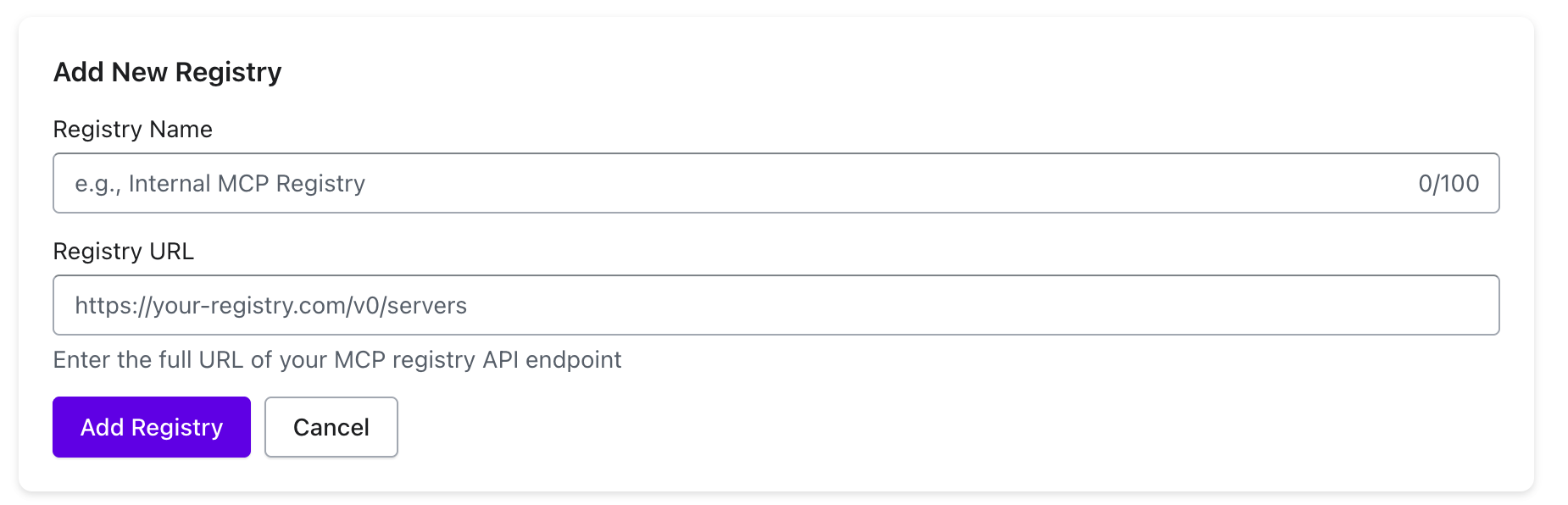The image size is (1568, 505).
Task: Cancel adding the new registry
Action: pyautogui.click(x=331, y=427)
